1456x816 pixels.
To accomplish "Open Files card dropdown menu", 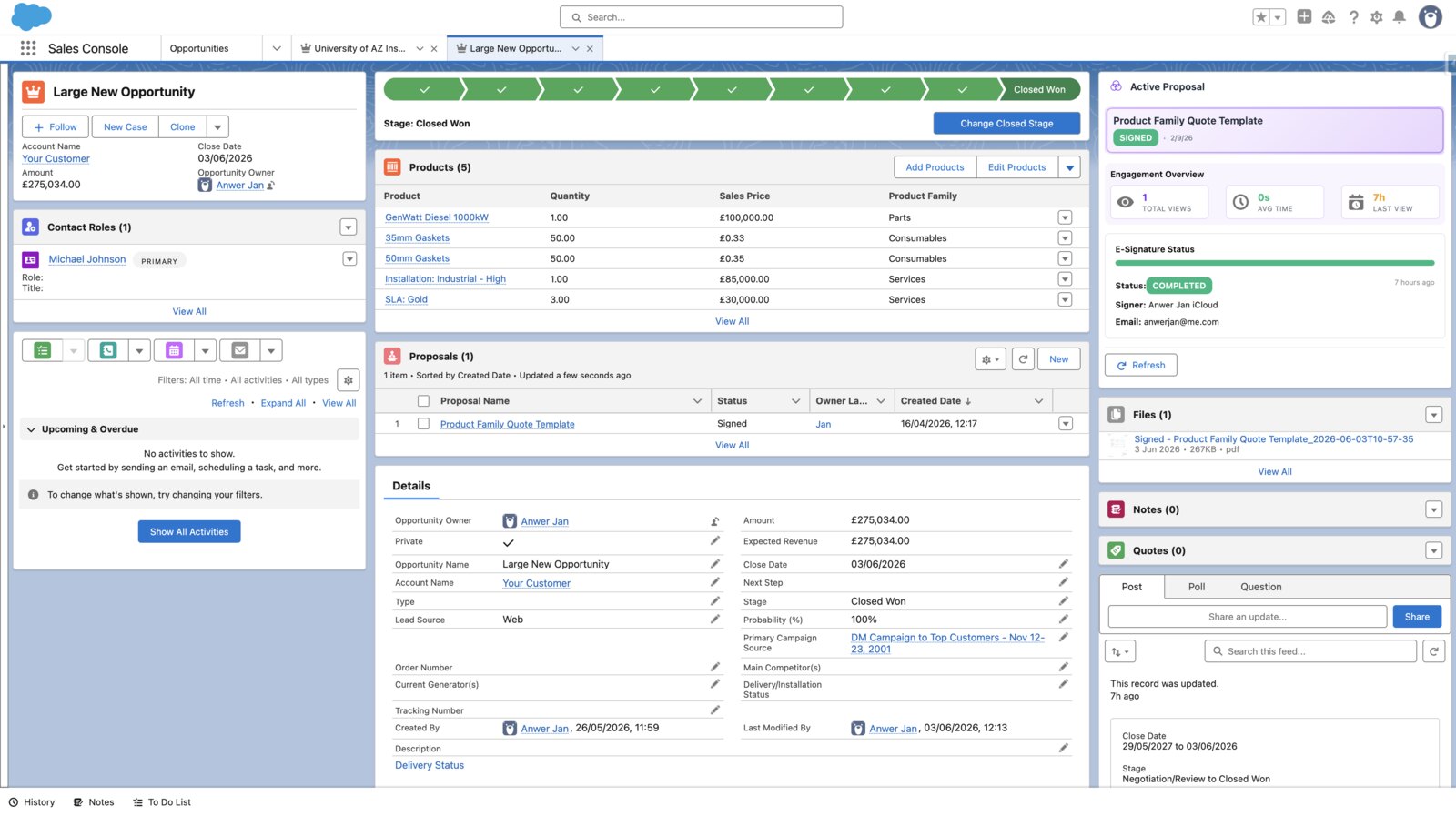I will (x=1434, y=415).
